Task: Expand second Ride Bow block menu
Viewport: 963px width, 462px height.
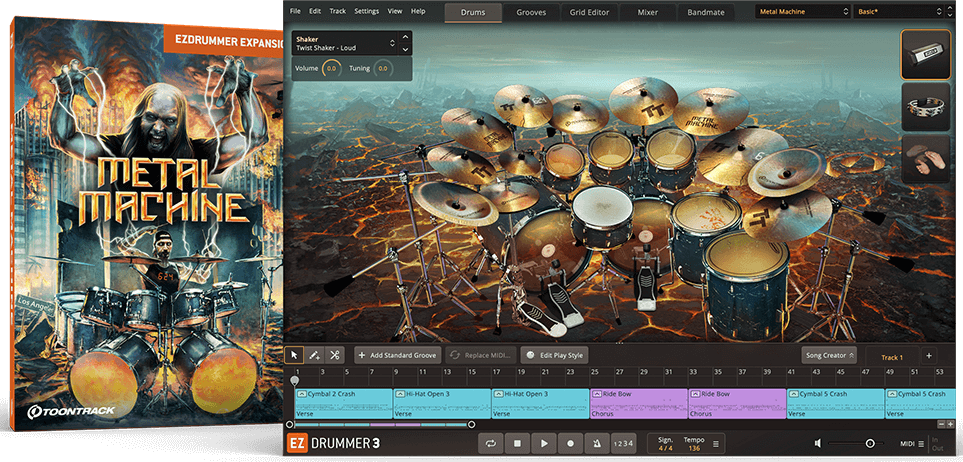Action: point(695,394)
